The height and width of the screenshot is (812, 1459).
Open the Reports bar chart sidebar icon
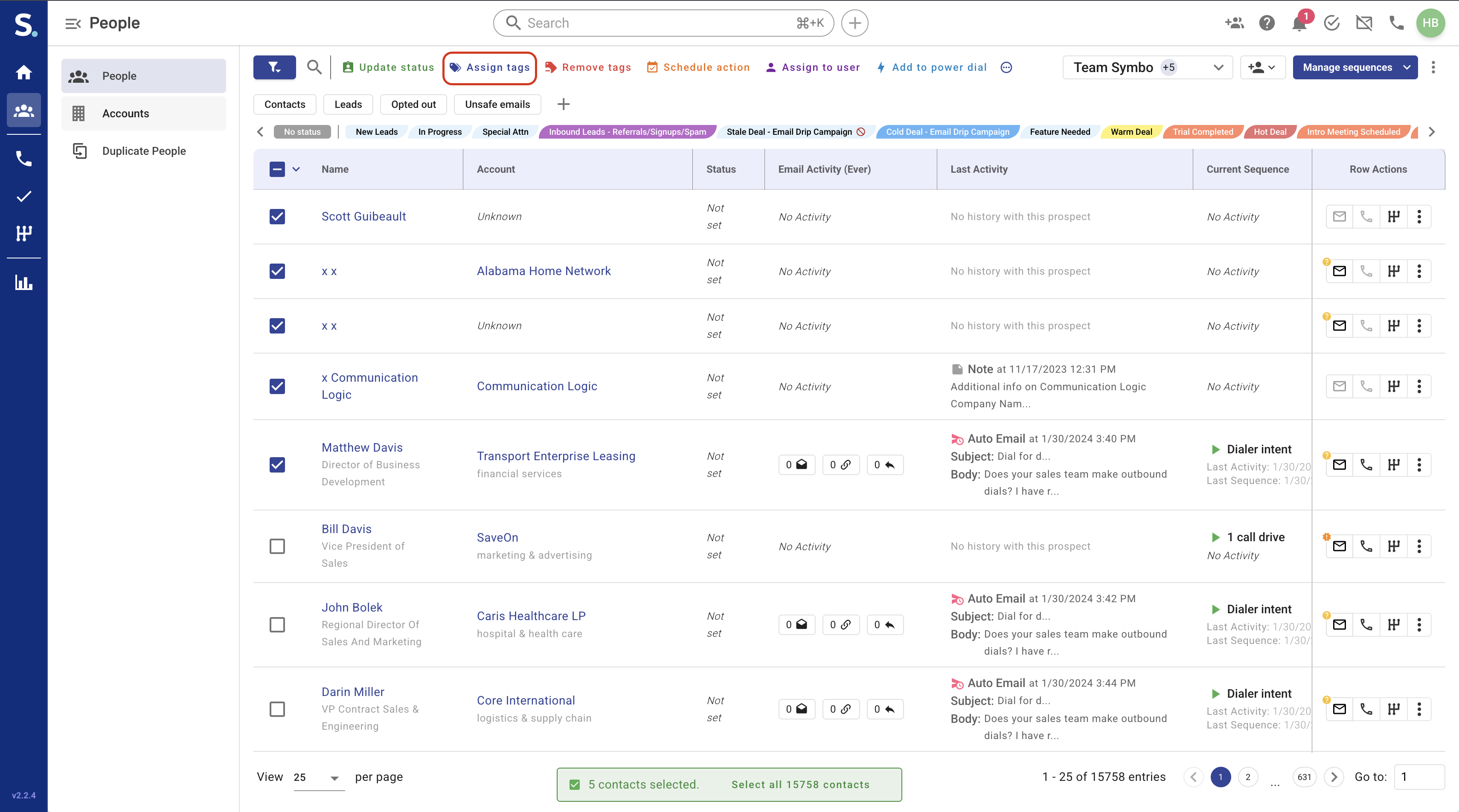pos(23,282)
